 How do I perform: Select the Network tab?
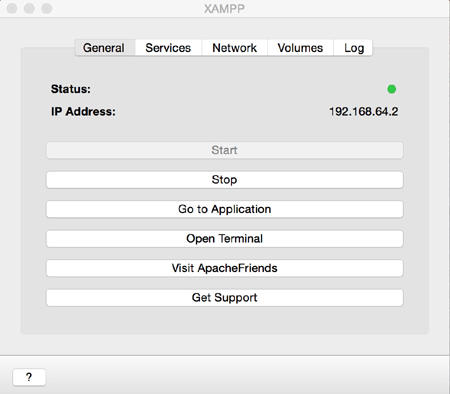(x=234, y=48)
